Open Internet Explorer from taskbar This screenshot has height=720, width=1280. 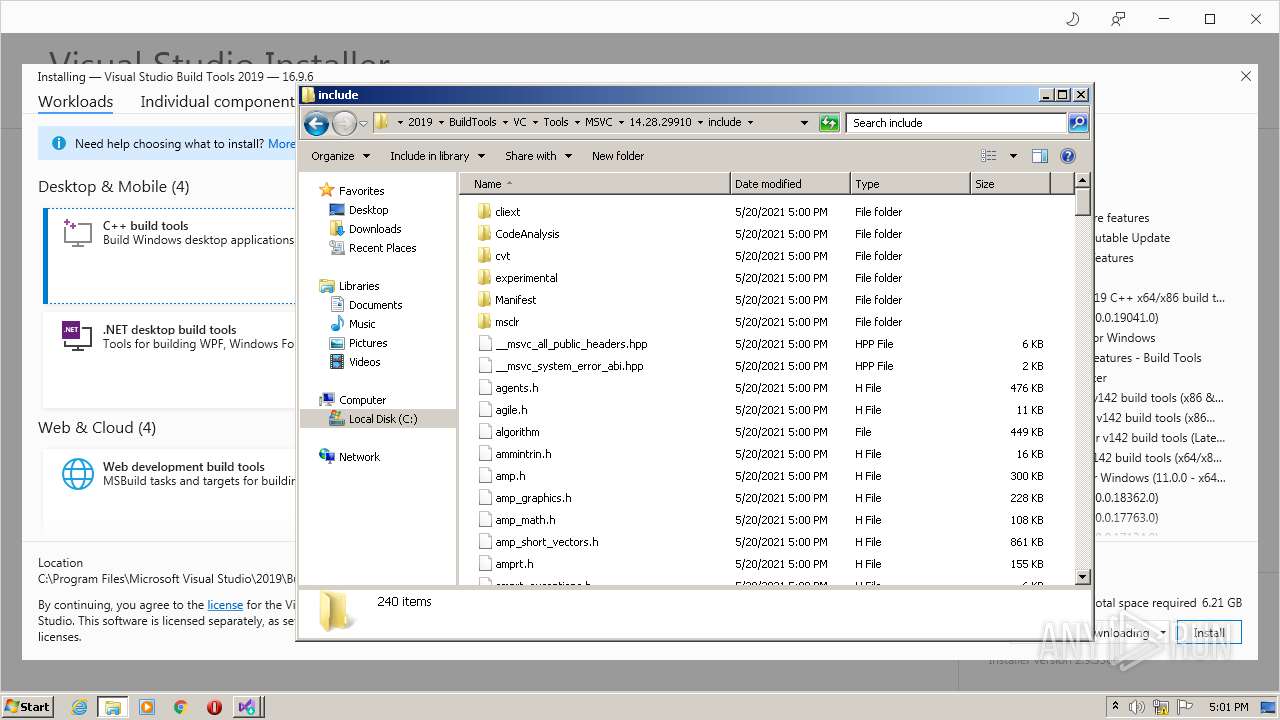[x=79, y=707]
